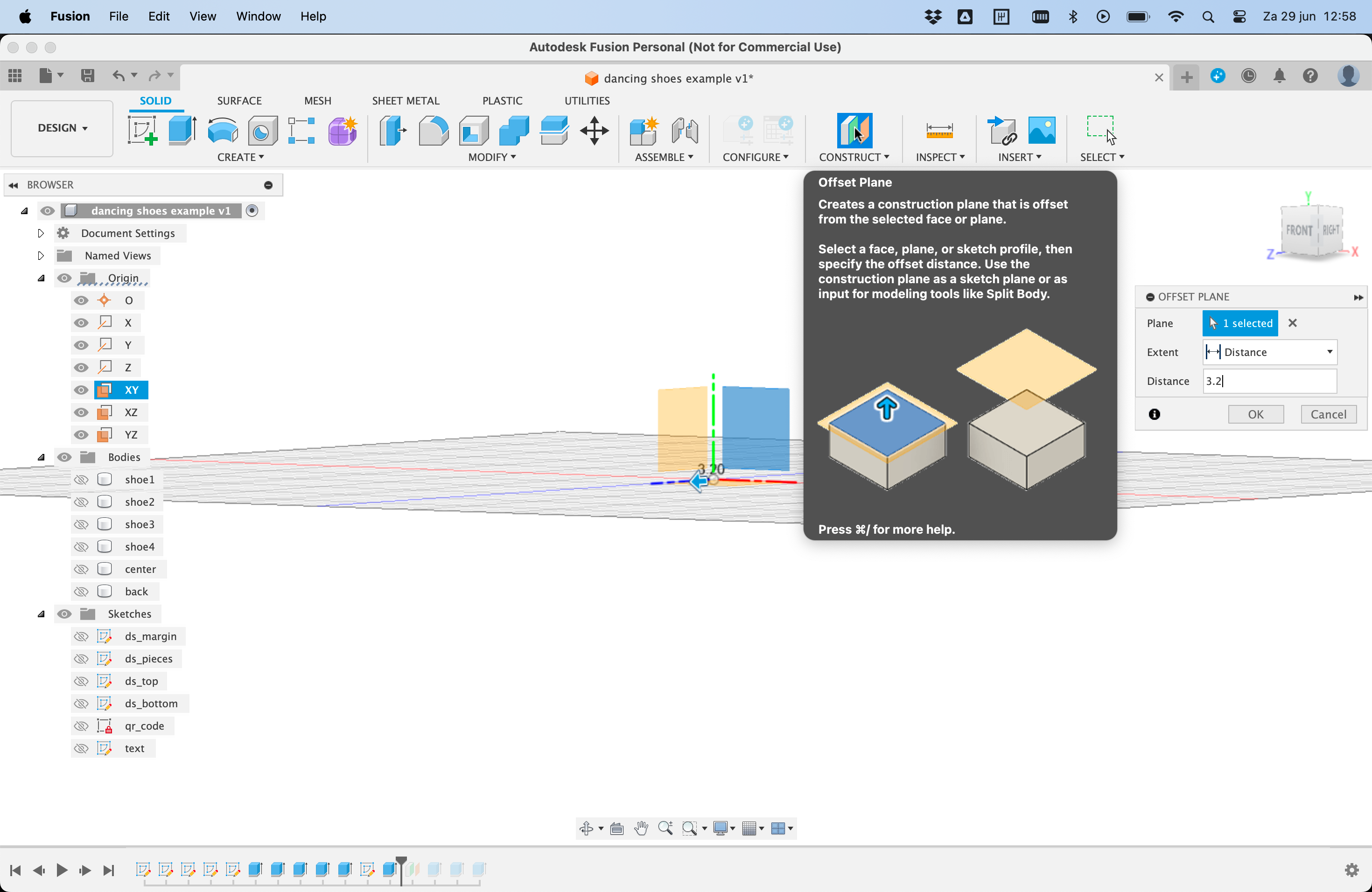Show the shoe3 body
This screenshot has height=892, width=1372.
point(81,524)
